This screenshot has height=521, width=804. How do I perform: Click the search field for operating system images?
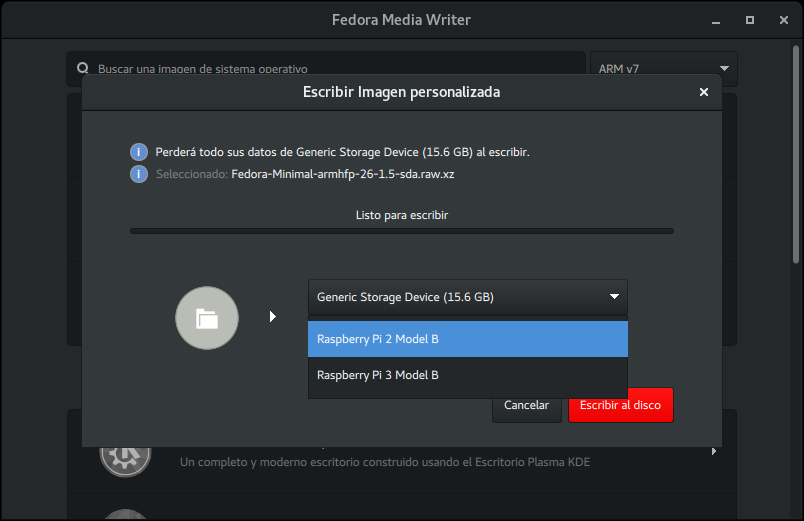pyautogui.click(x=326, y=69)
